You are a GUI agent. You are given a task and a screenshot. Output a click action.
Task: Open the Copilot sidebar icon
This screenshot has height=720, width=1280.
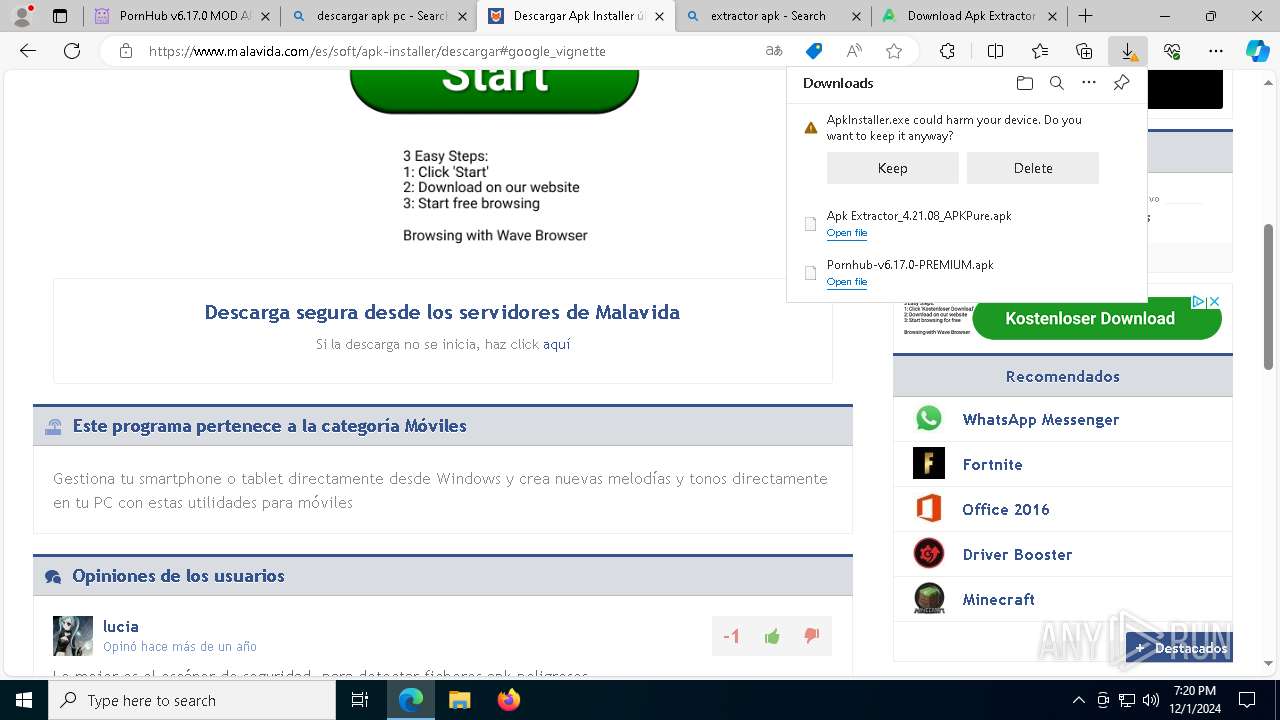click(x=1257, y=51)
